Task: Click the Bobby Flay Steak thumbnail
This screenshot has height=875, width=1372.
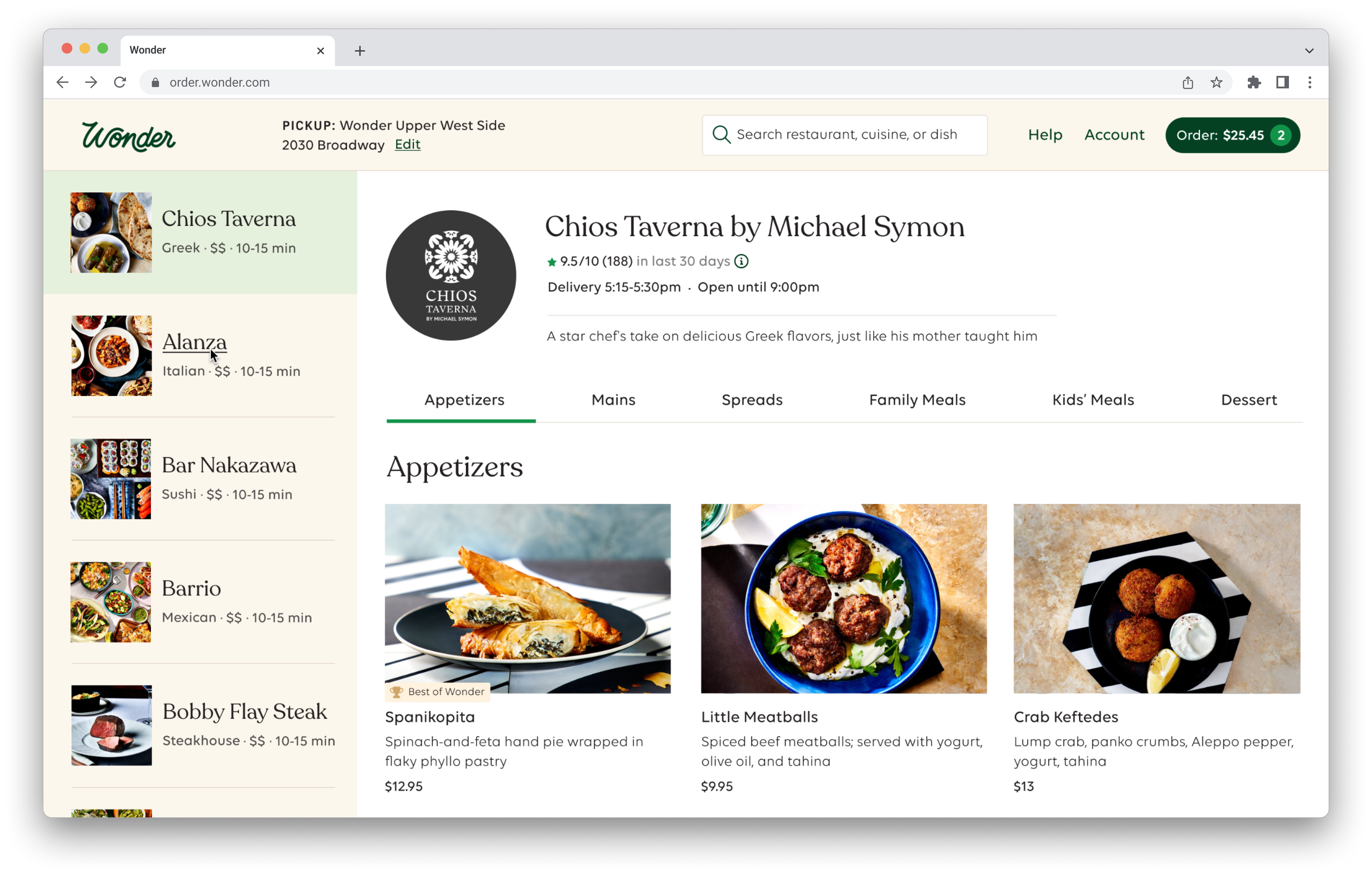Action: coord(111,725)
